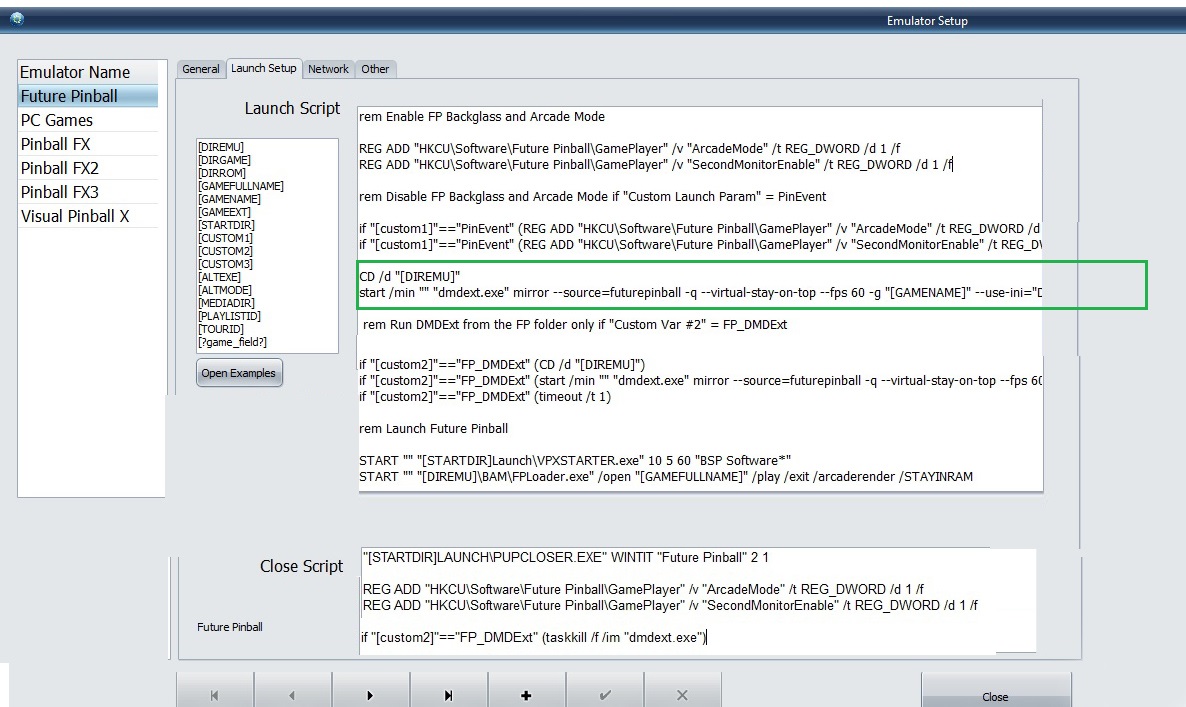
Task: Go to first record navigation icon
Action: tap(215, 695)
